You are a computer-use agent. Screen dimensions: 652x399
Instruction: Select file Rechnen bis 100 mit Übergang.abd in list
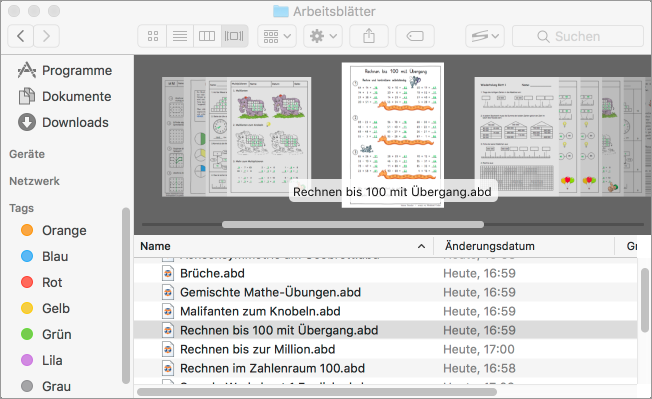385,330
